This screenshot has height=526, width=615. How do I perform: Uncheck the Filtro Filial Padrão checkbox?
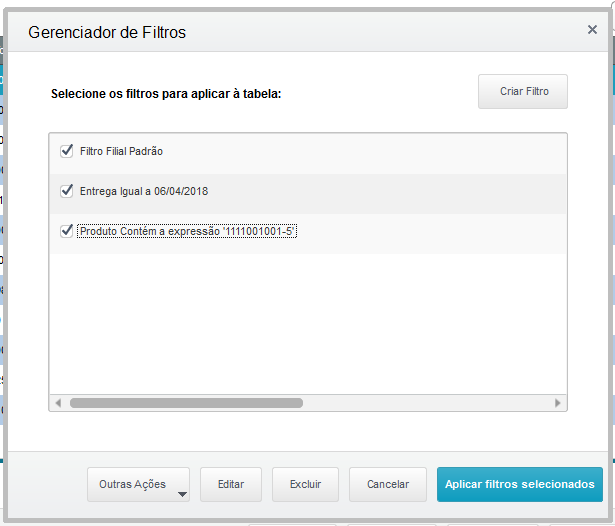pyautogui.click(x=67, y=151)
